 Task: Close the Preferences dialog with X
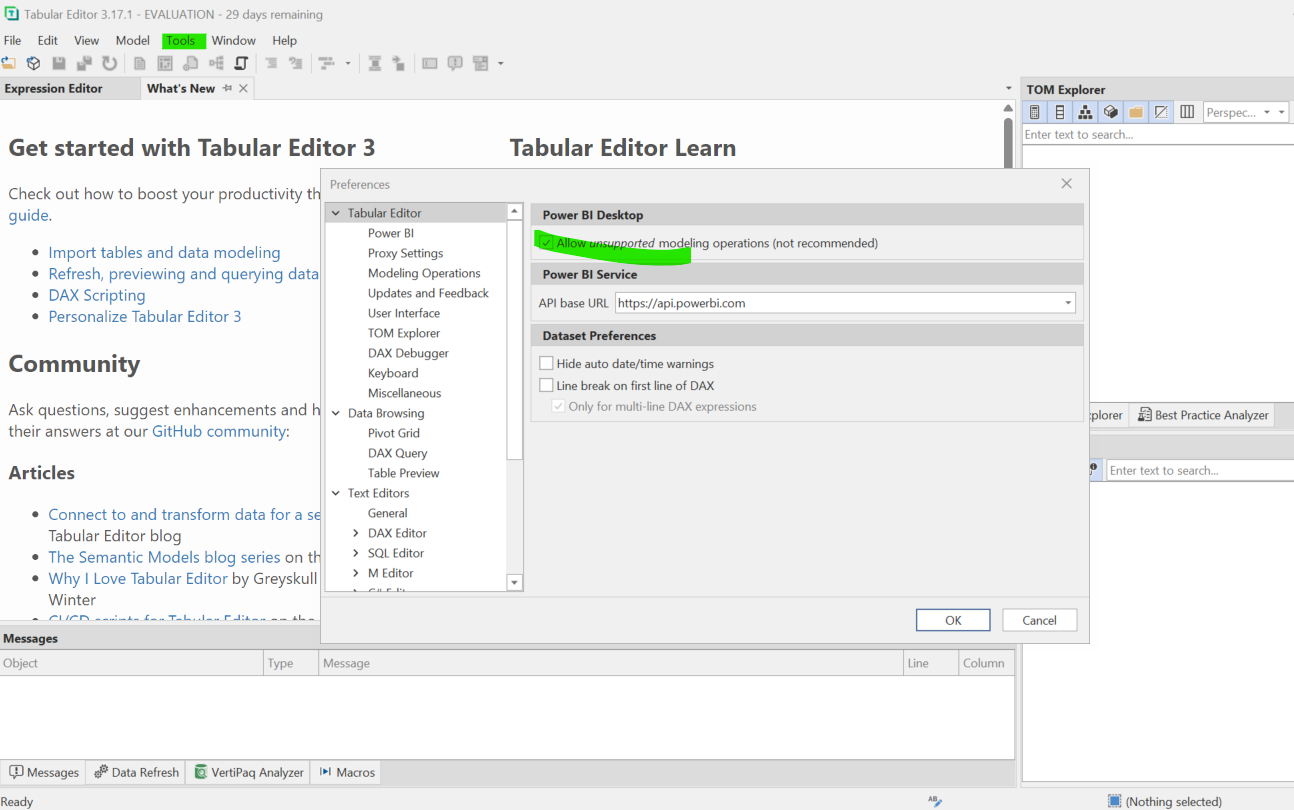click(x=1066, y=184)
